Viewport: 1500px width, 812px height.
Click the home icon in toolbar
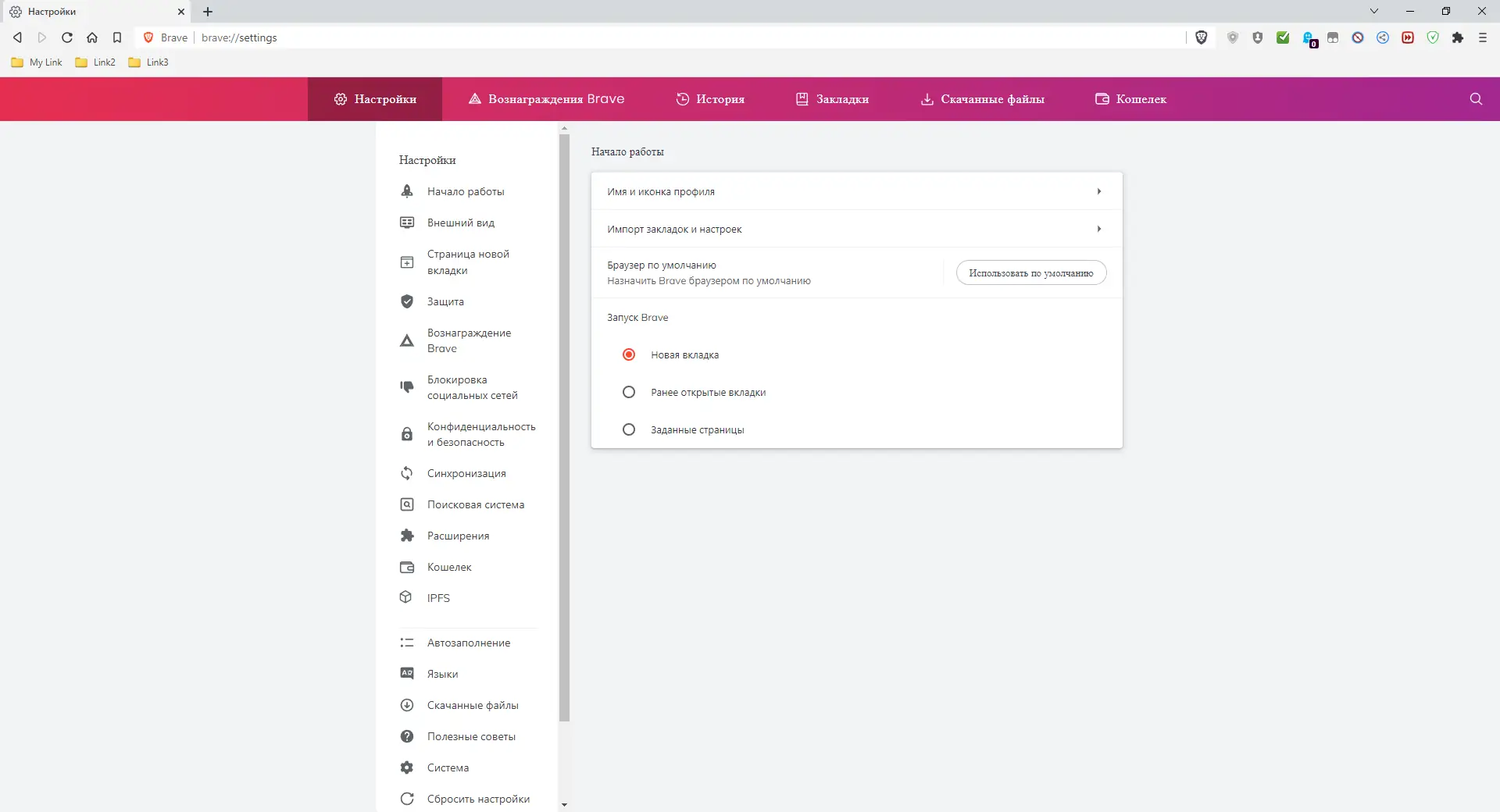(x=92, y=37)
